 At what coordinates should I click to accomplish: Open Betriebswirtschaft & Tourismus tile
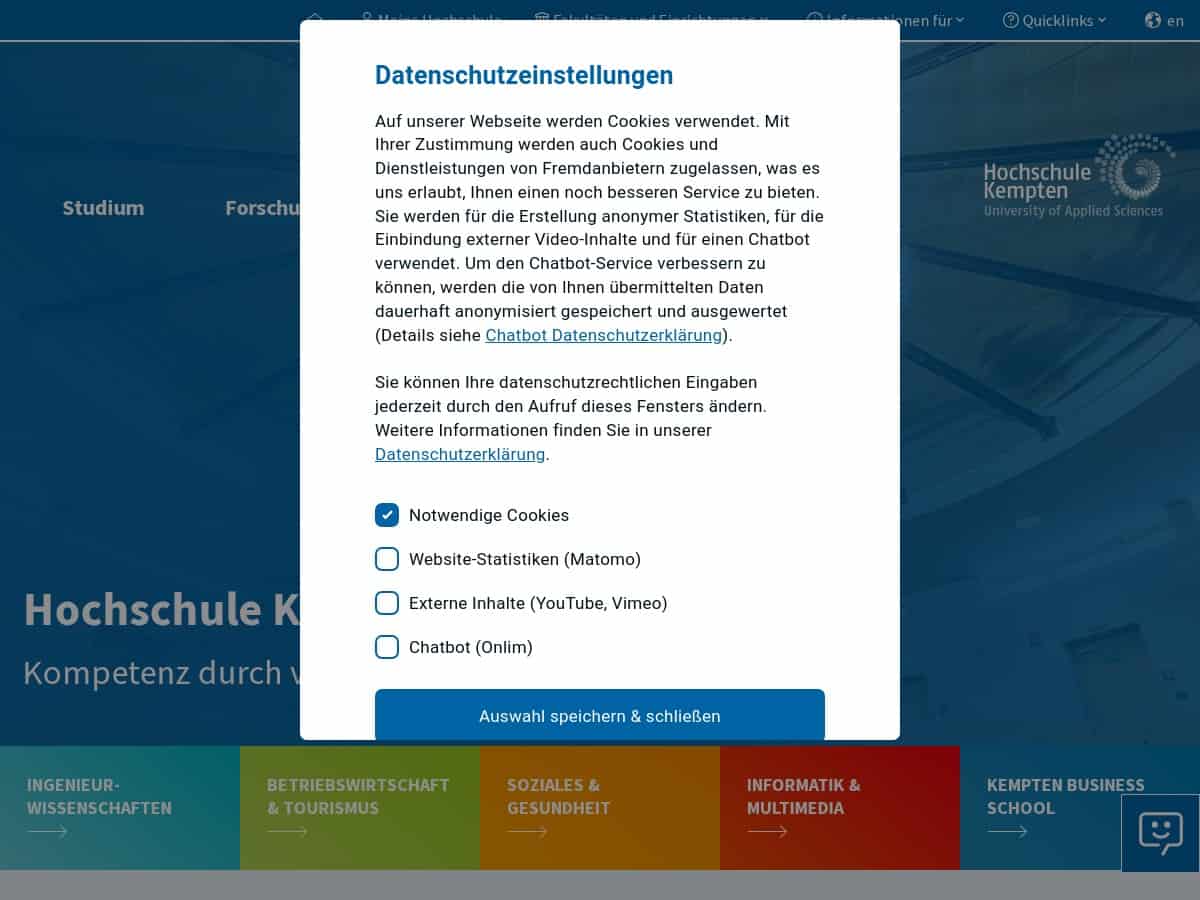point(360,808)
